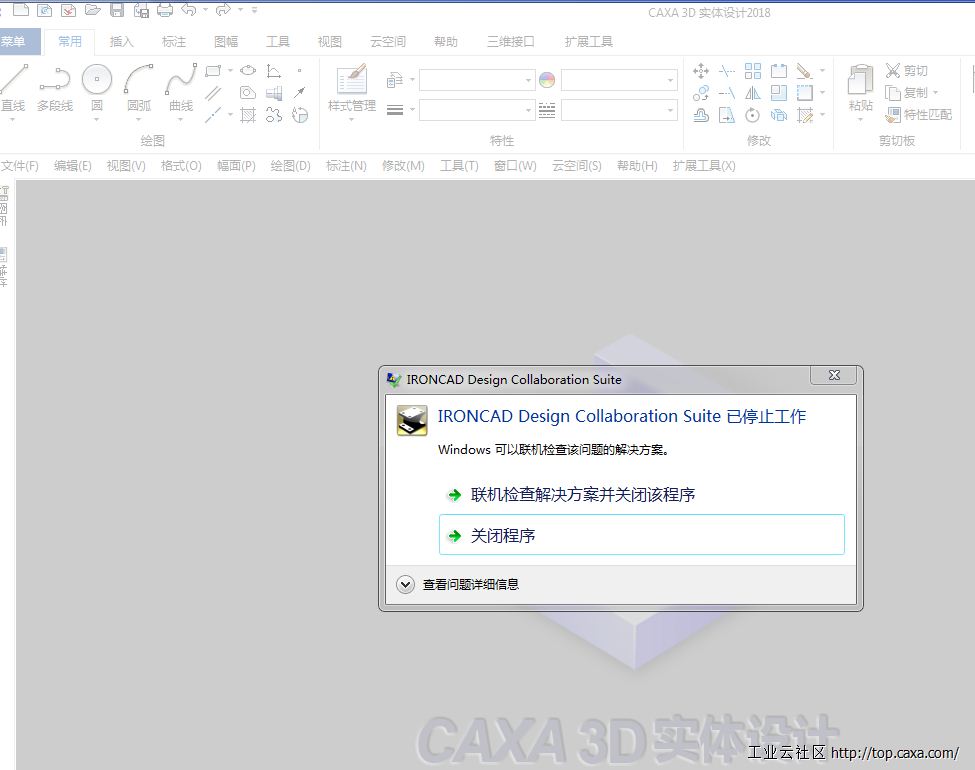Close the IRONCAD crash dialog
This screenshot has height=770, width=975.
click(834, 375)
